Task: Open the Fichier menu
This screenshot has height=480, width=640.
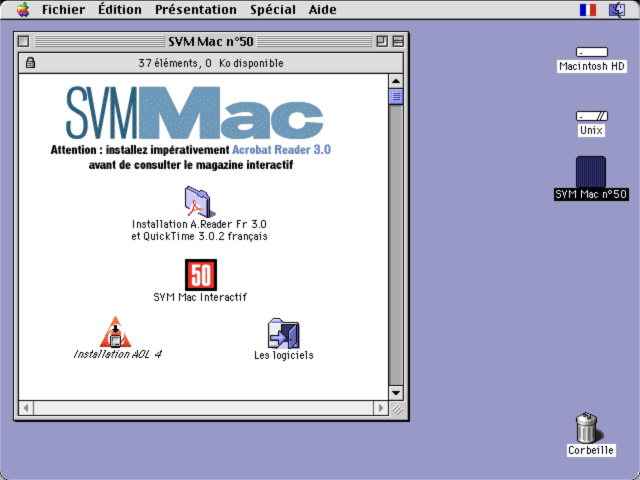Action: [63, 9]
